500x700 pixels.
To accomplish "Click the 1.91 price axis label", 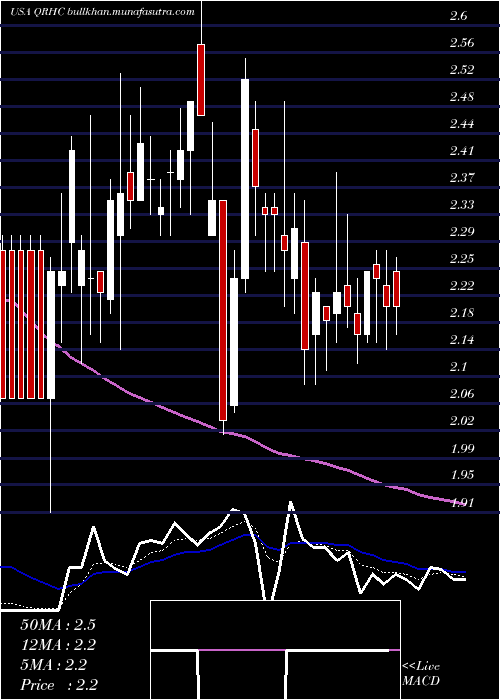I will (x=462, y=502).
